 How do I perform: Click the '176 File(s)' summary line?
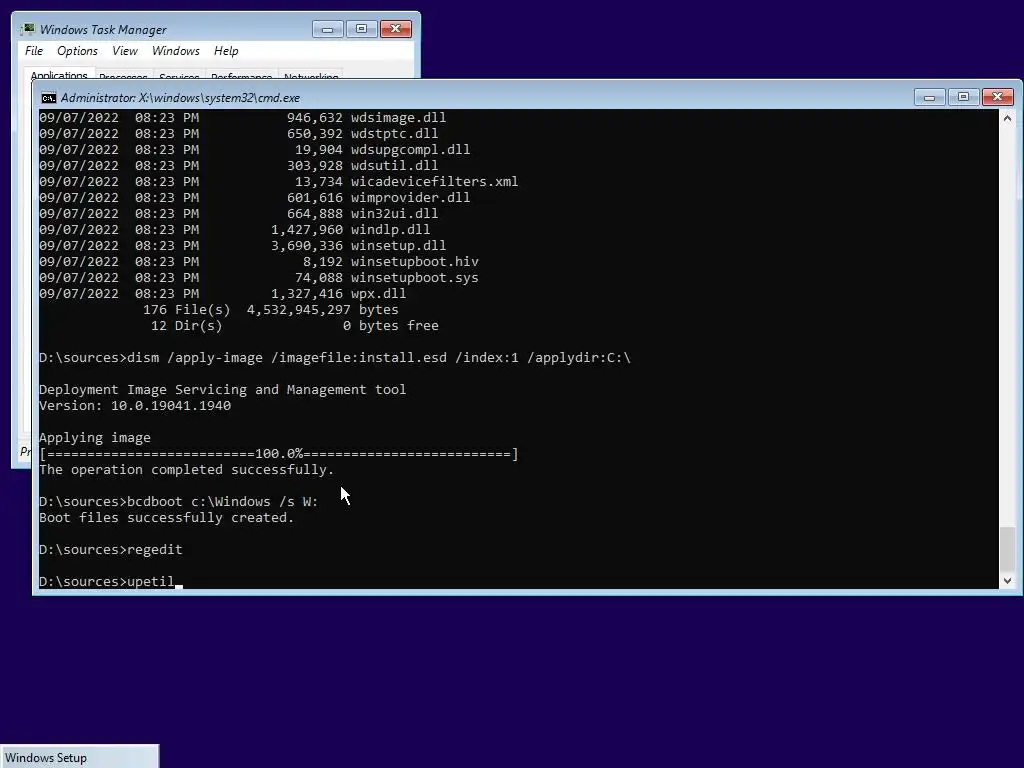point(270,310)
